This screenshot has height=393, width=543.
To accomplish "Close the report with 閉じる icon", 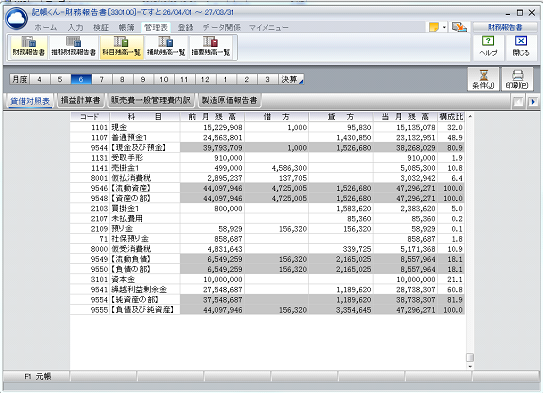I will (521, 47).
